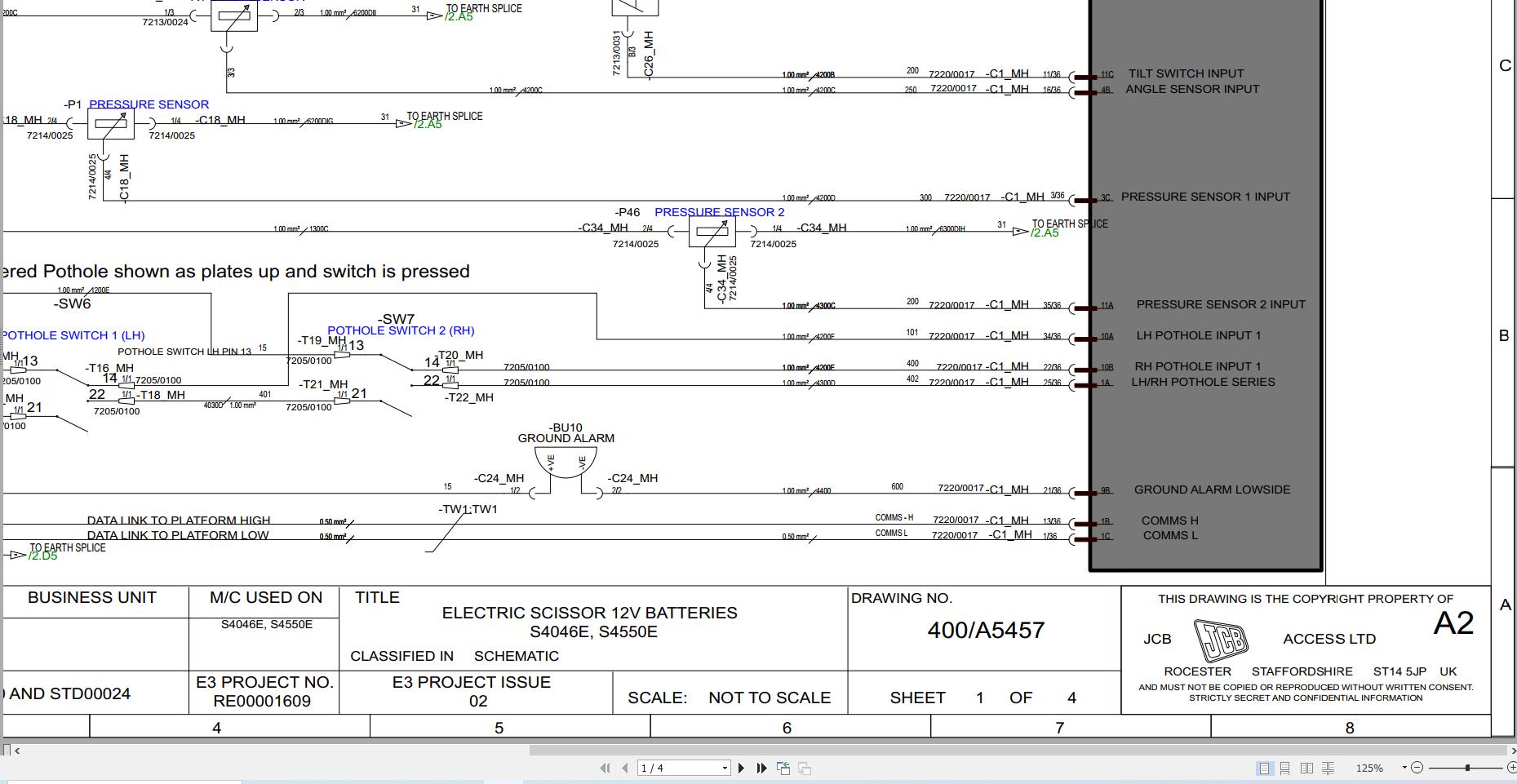Click the horizontal scrollbar left arrow
This screenshot has width=1517, height=784.
17,751
